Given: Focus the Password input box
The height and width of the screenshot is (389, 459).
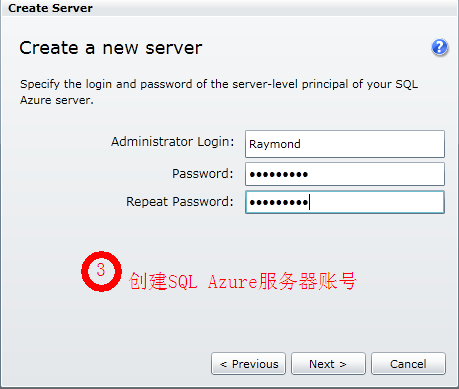Looking at the screenshot, I should (x=345, y=174).
